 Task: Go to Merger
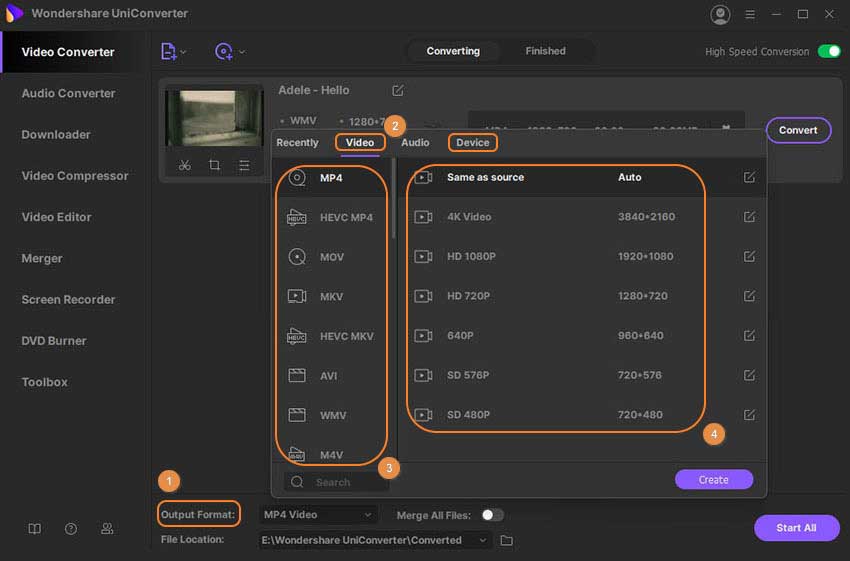(42, 259)
